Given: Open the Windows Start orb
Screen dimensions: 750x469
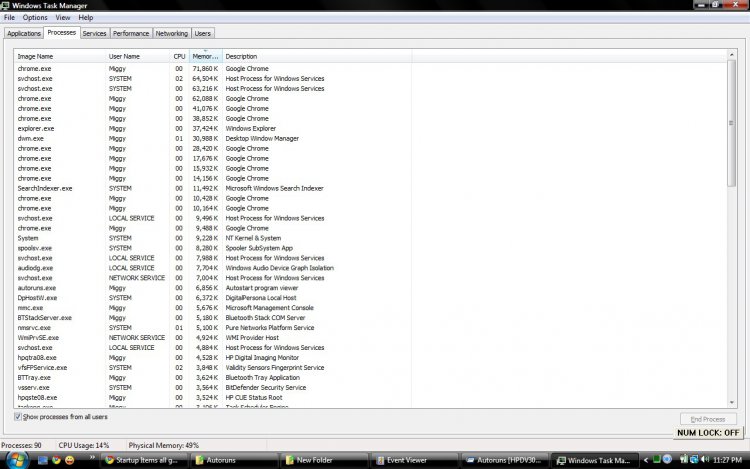Looking at the screenshot, I should coord(16,460).
